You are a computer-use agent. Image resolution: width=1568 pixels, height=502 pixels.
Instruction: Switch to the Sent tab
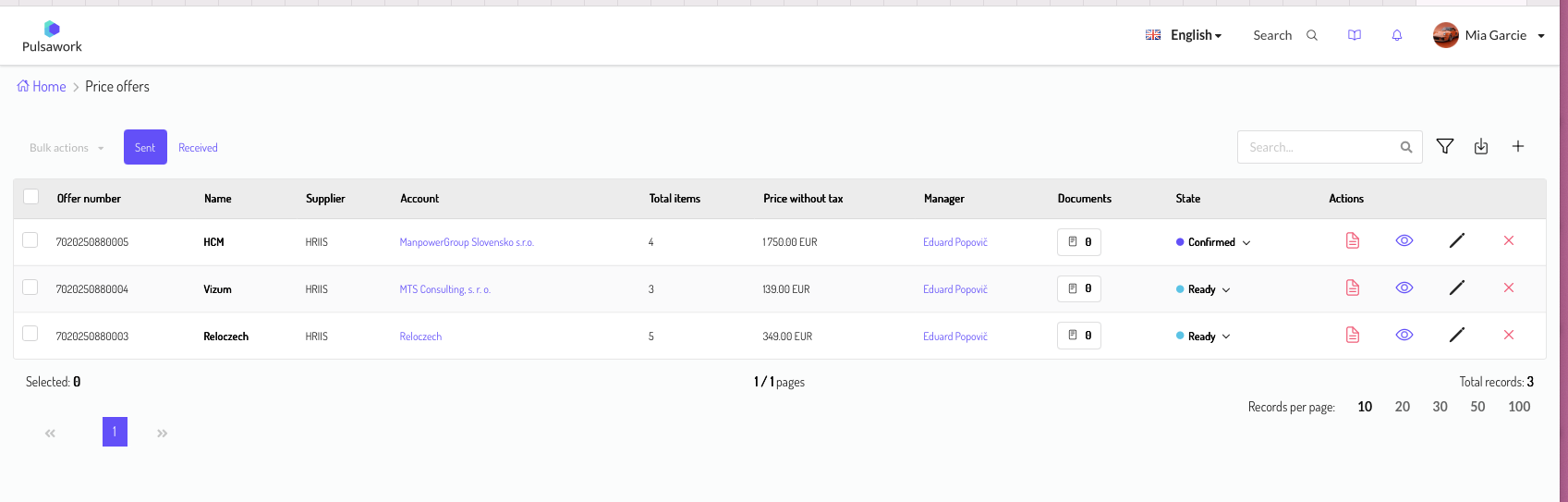[145, 147]
